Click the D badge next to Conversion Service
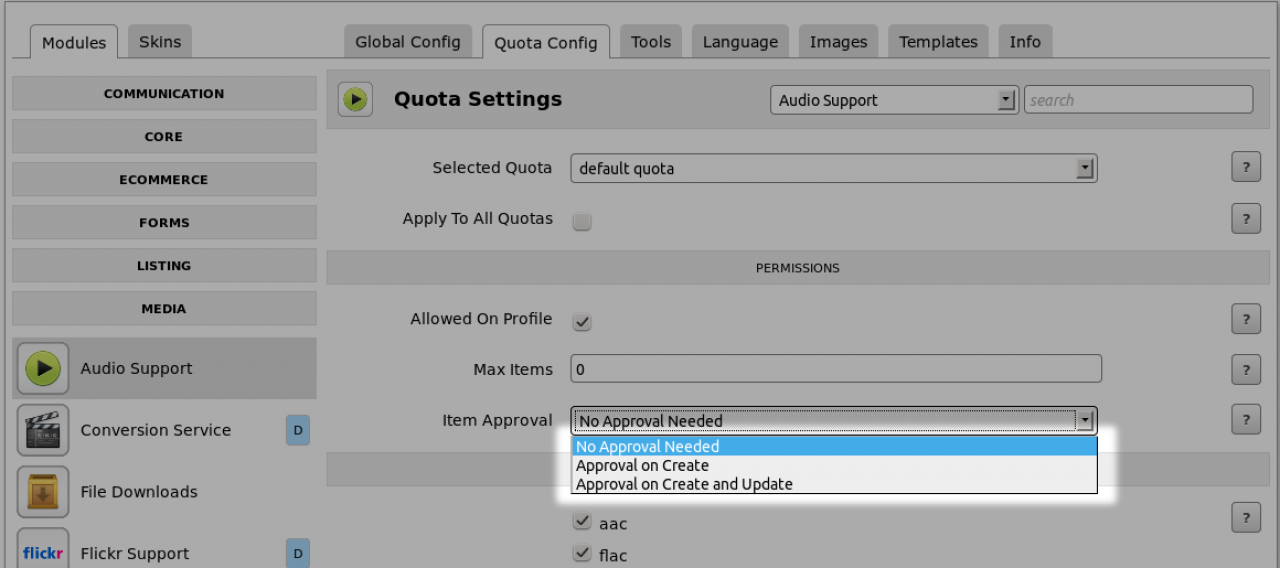Screen dimensions: 1280x568 coord(298,430)
